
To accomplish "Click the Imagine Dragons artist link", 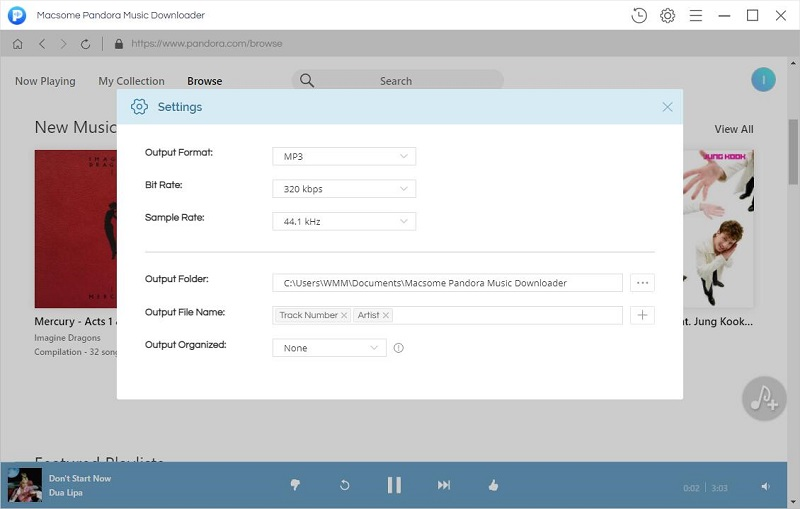I will coord(67,338).
